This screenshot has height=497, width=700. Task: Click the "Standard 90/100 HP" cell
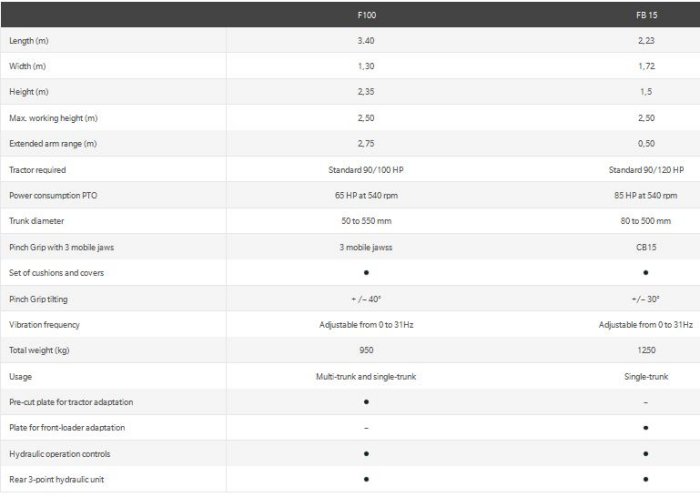(x=366, y=170)
